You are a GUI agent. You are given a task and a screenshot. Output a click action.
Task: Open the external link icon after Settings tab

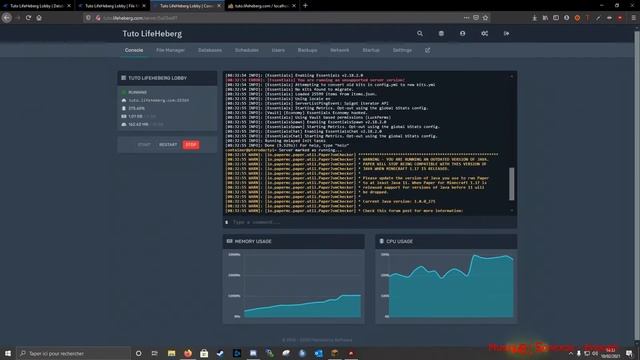pyautogui.click(x=427, y=50)
